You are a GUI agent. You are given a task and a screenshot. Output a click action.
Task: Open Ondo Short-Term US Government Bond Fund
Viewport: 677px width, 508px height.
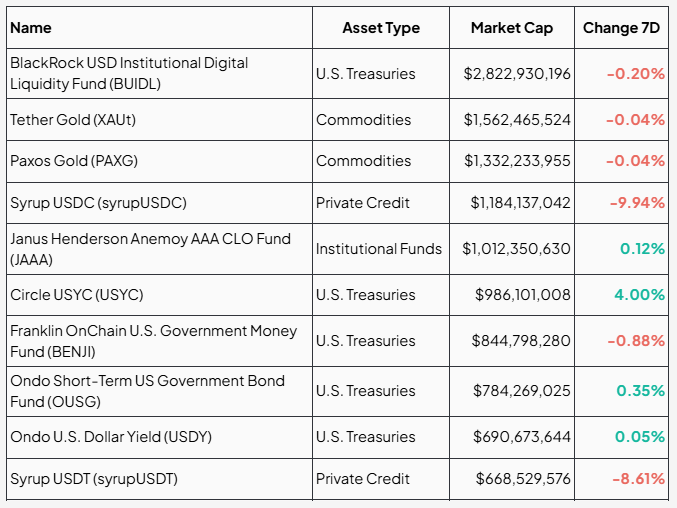147,391
